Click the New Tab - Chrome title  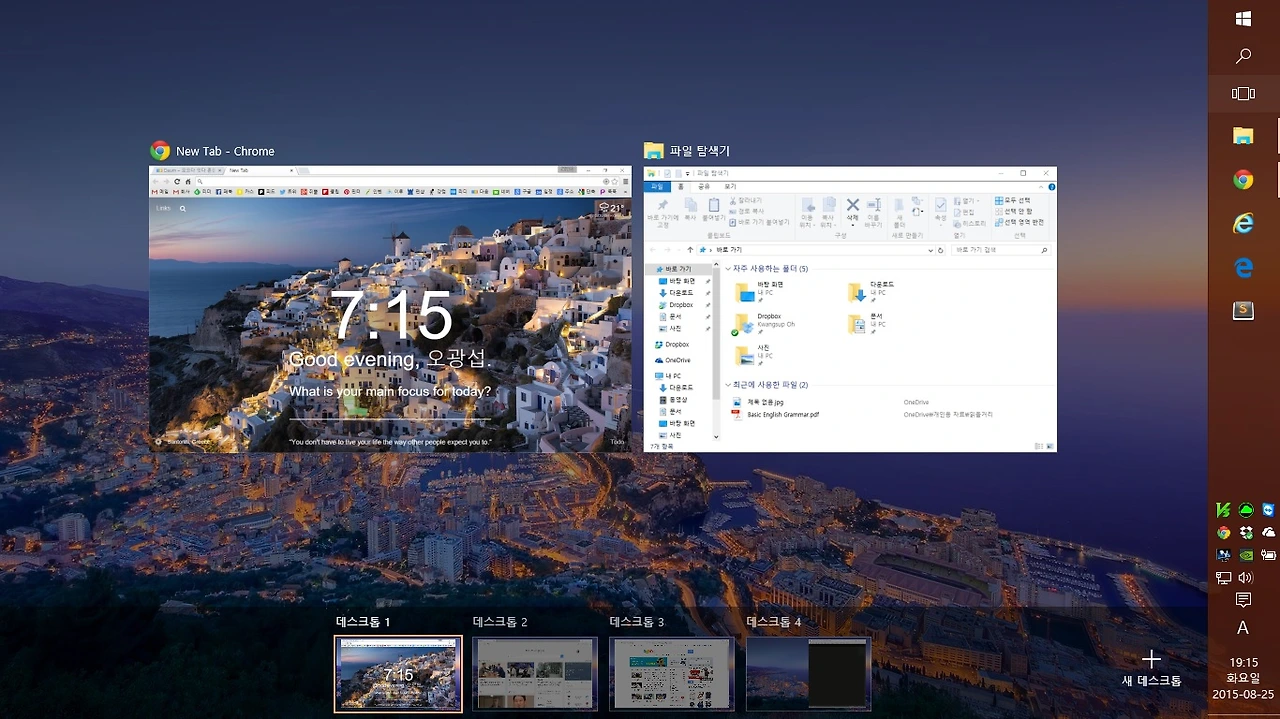(225, 151)
